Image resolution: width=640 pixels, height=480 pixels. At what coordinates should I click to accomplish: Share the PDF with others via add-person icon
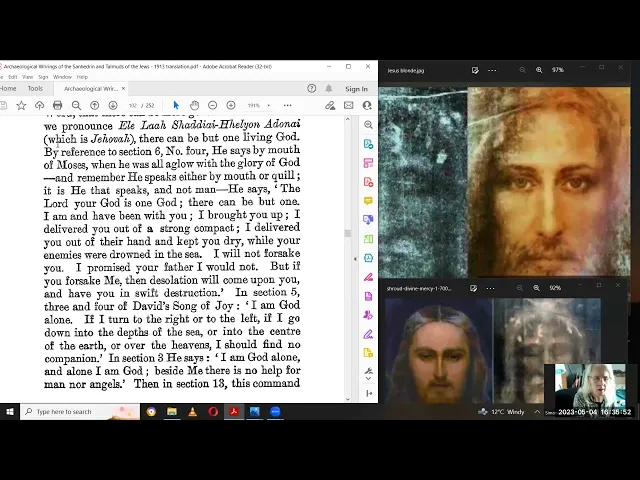[x=367, y=106]
